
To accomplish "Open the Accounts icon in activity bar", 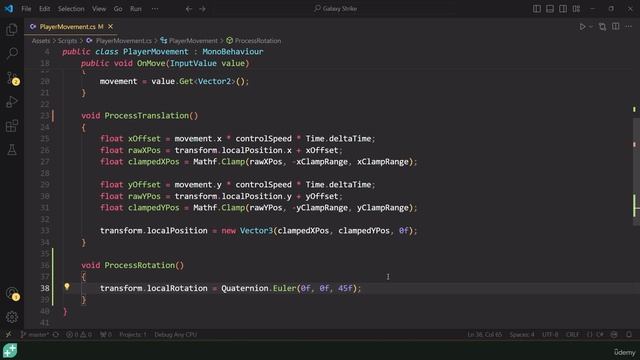I will 12,293.
